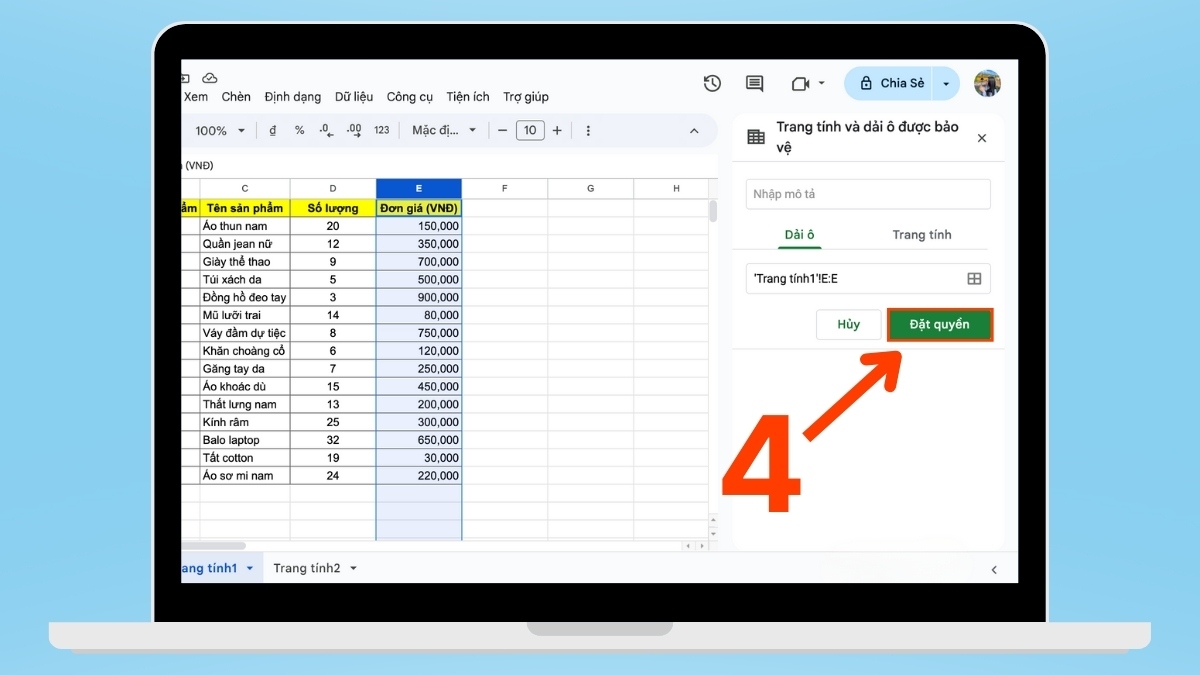This screenshot has height=675, width=1200.
Task: Open the Dữ liệu menu
Action: [354, 97]
